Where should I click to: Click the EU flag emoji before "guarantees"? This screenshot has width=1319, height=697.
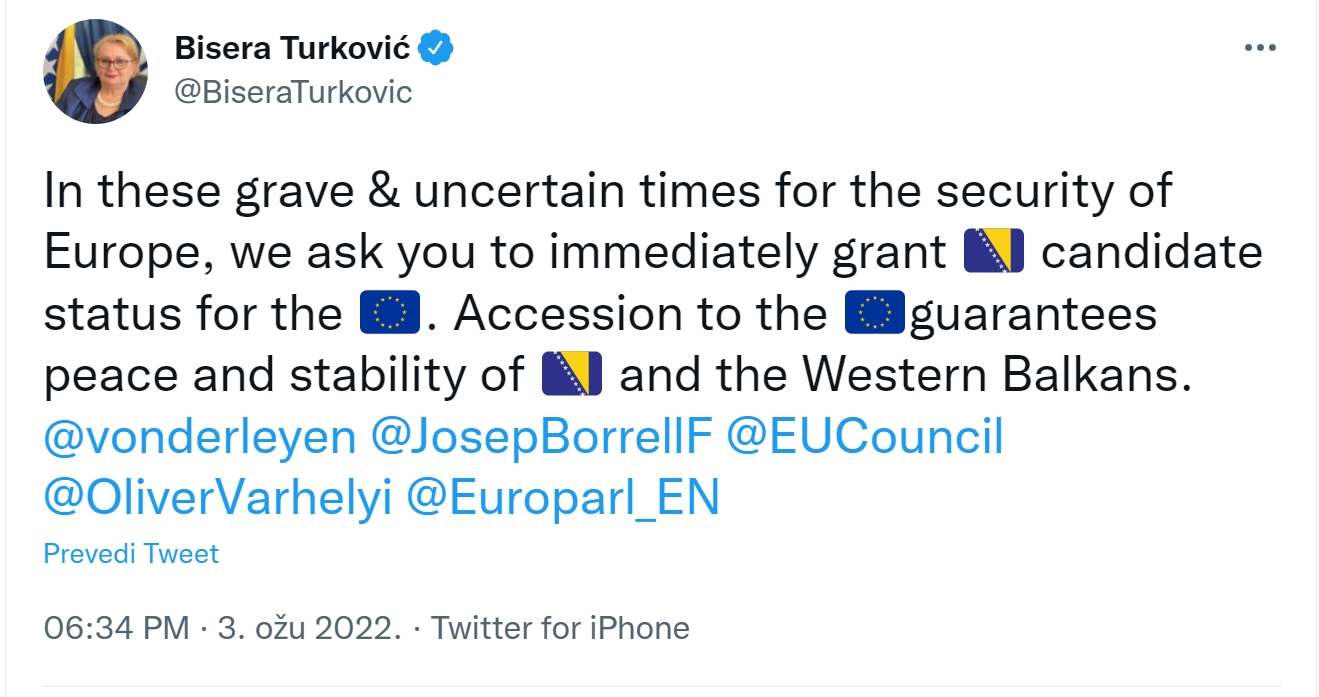[x=875, y=313]
